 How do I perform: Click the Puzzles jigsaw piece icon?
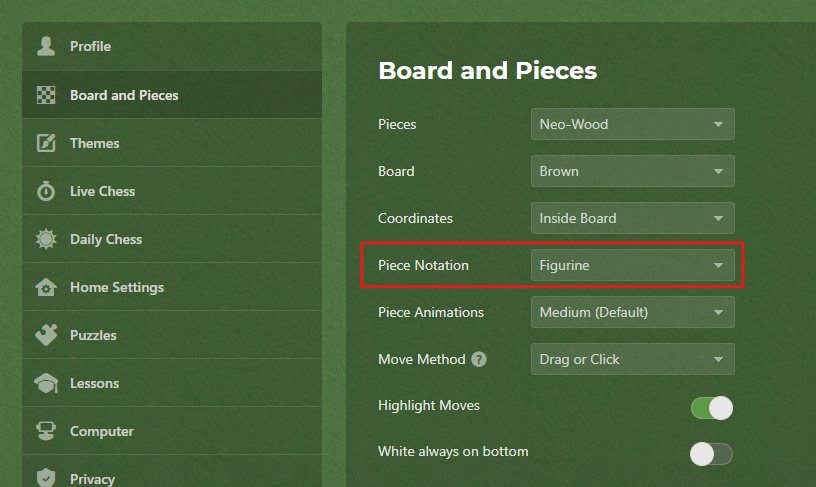[x=46, y=335]
